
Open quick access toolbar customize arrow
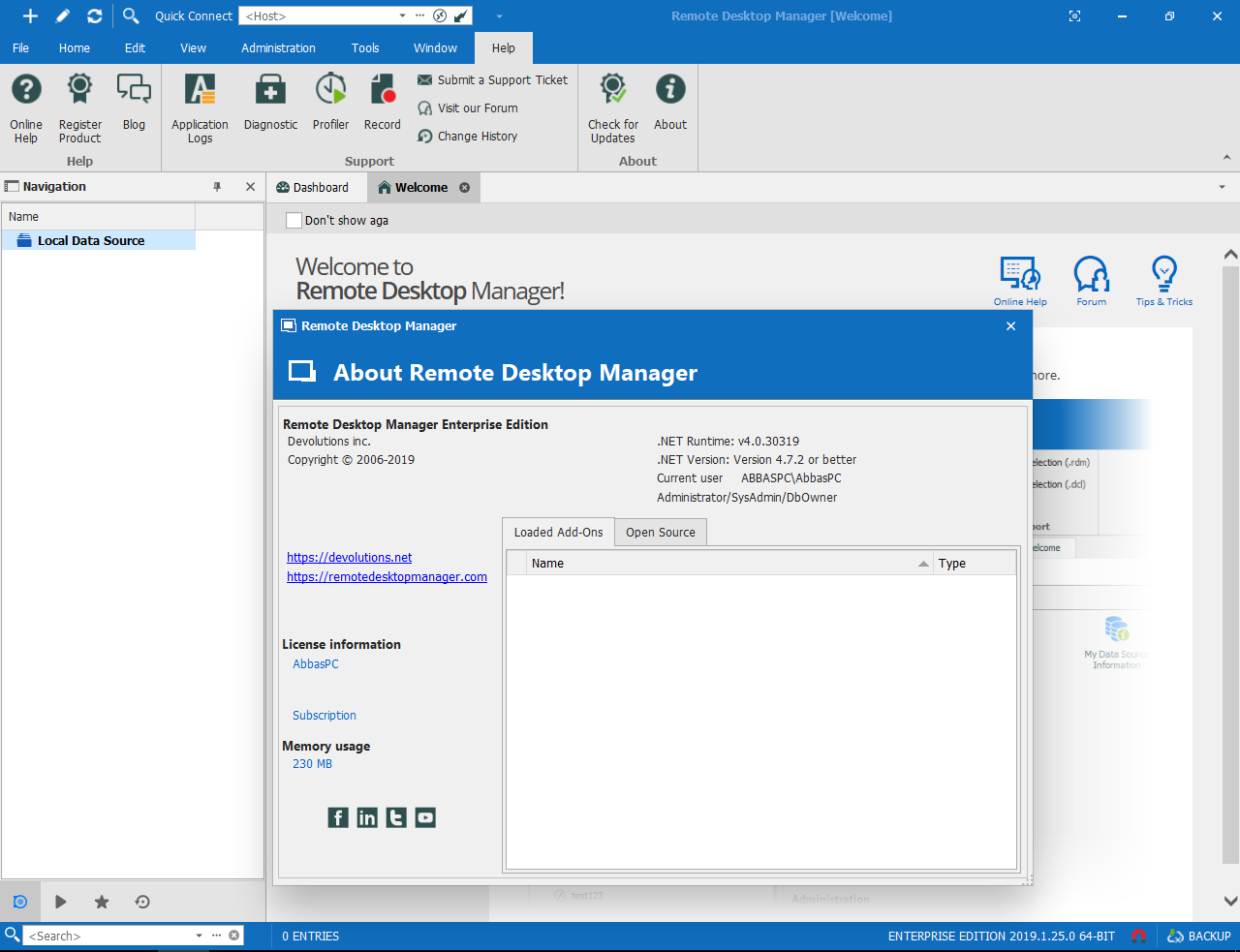(x=499, y=15)
